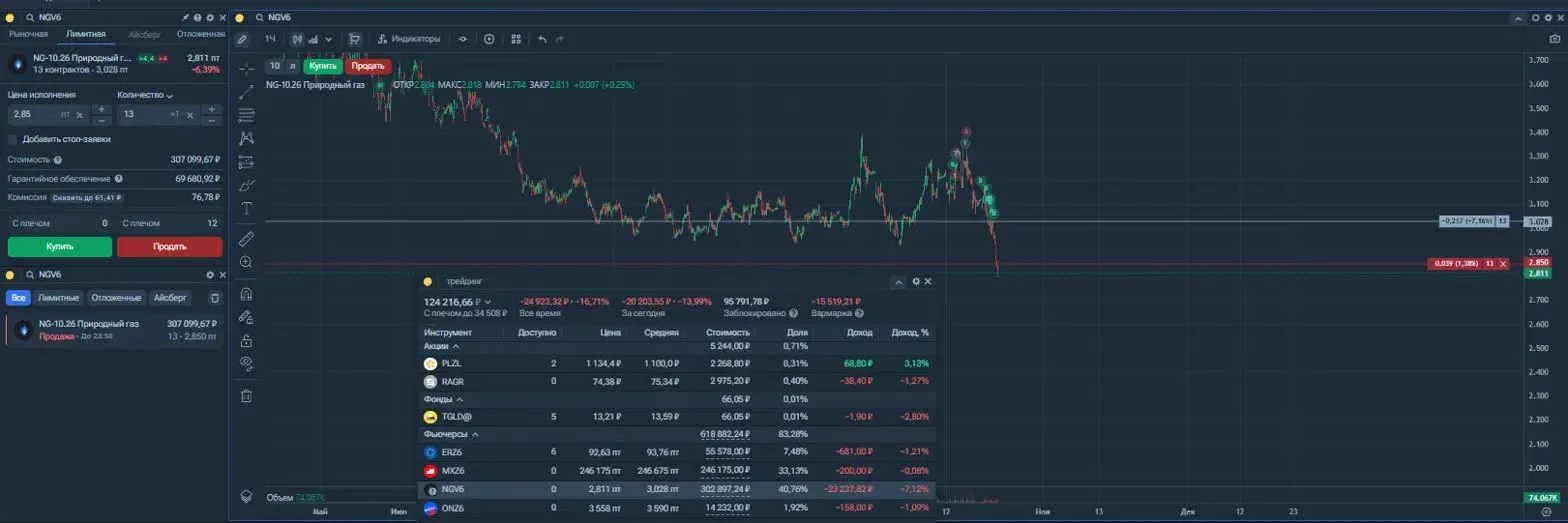Clear the execution price field

[x=79, y=115]
